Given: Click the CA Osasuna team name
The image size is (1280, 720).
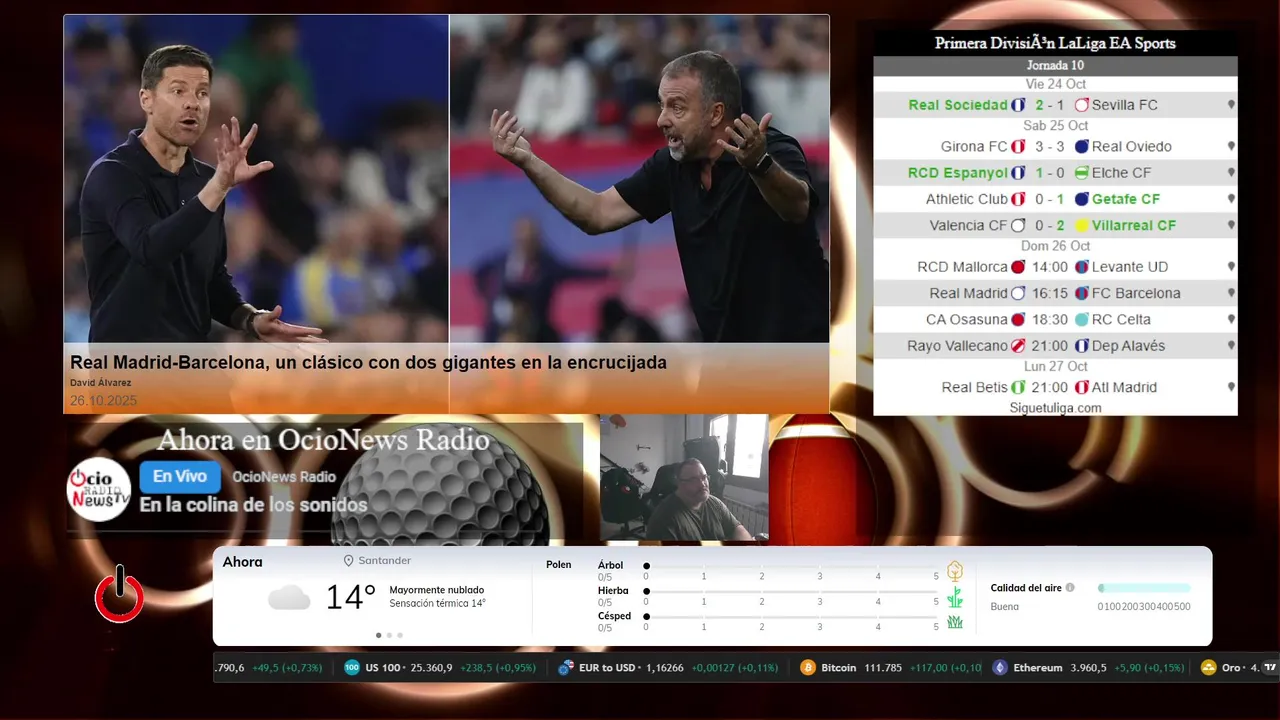Looking at the screenshot, I should coord(966,320).
